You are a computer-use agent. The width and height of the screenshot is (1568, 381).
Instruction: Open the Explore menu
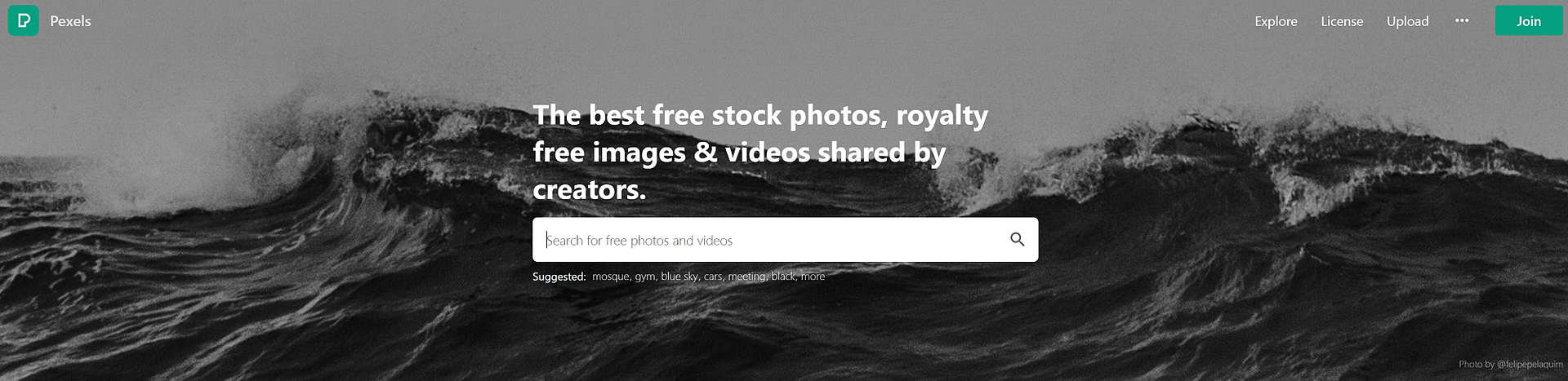[1276, 21]
